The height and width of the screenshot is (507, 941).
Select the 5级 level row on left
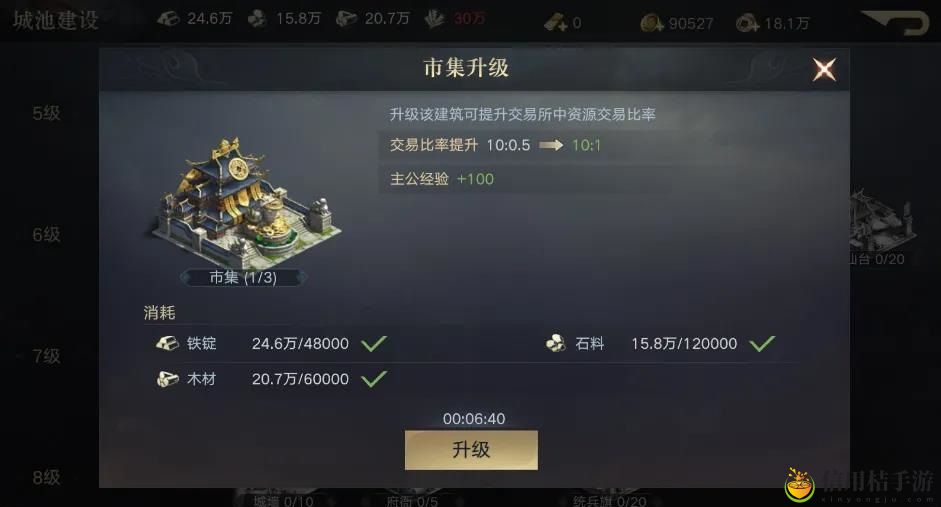pos(47,113)
